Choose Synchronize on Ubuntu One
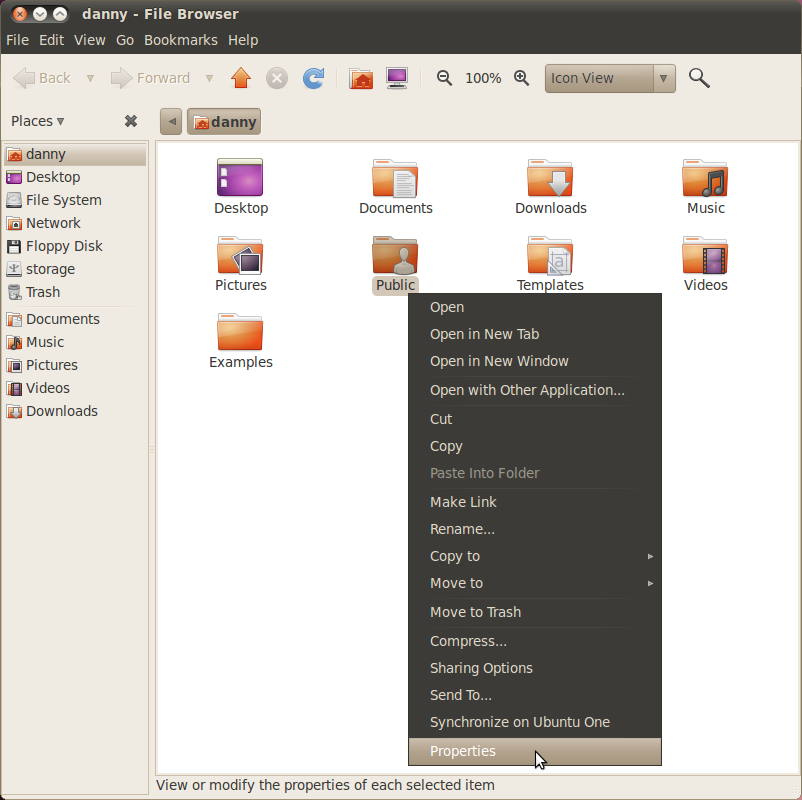The height and width of the screenshot is (800, 802). point(535,722)
